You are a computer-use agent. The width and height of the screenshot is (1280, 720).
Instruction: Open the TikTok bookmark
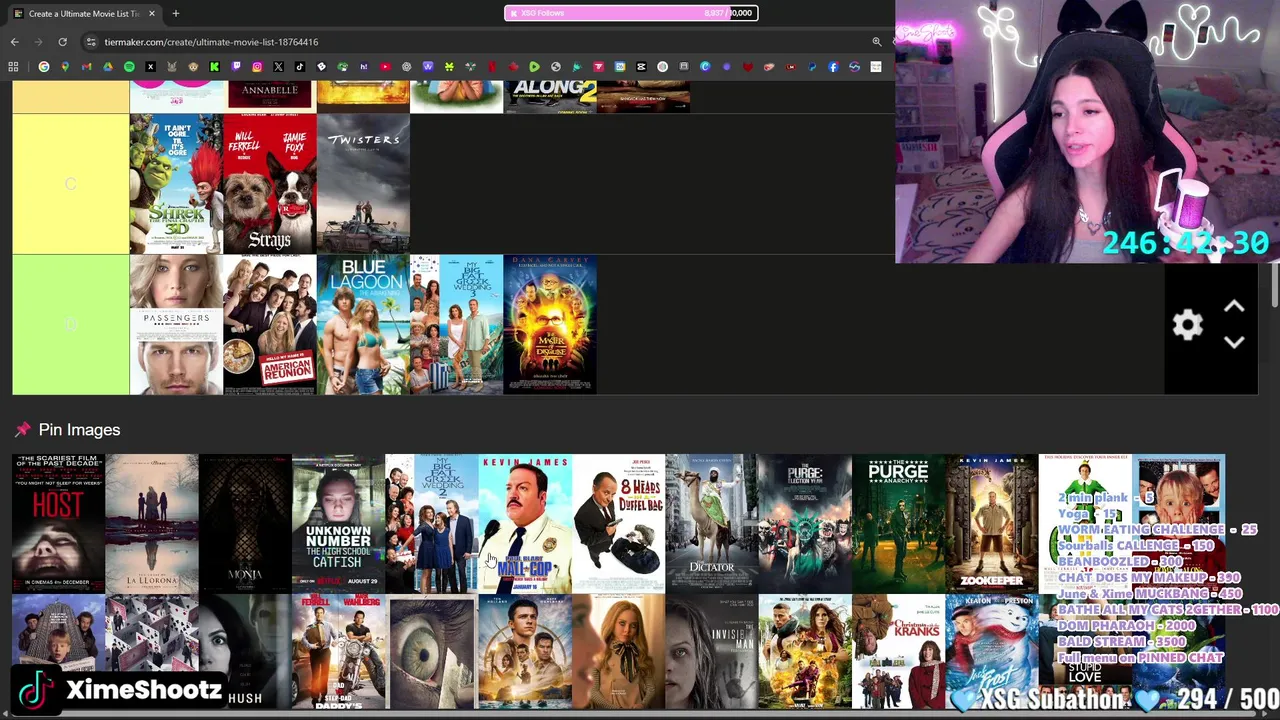tap(300, 67)
